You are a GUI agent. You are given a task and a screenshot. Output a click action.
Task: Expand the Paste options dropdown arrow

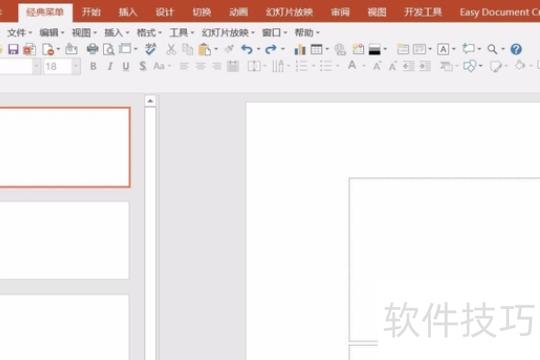click(216, 50)
